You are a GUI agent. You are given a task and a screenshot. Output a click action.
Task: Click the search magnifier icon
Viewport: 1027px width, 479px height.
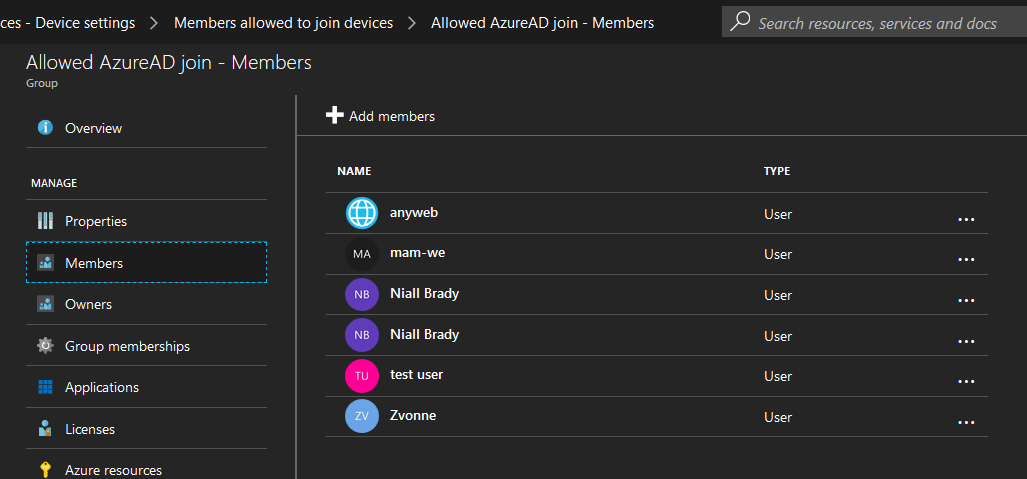(x=740, y=21)
